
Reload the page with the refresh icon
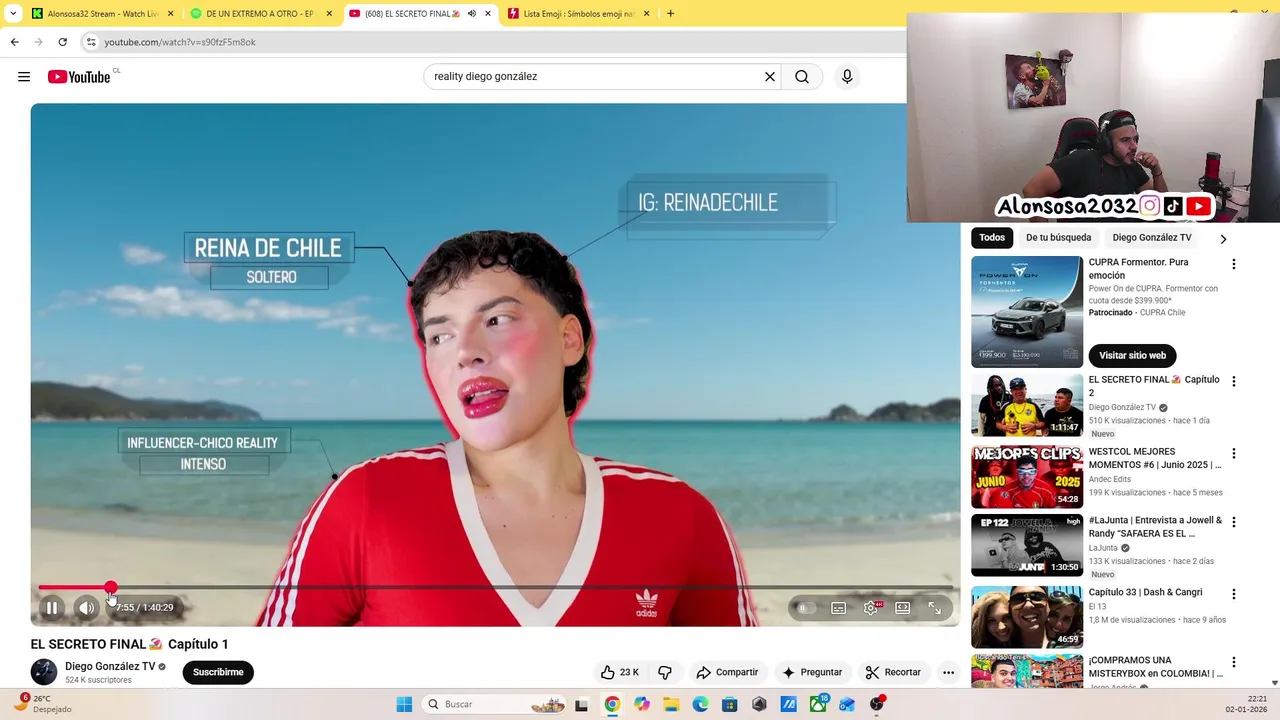62,42
